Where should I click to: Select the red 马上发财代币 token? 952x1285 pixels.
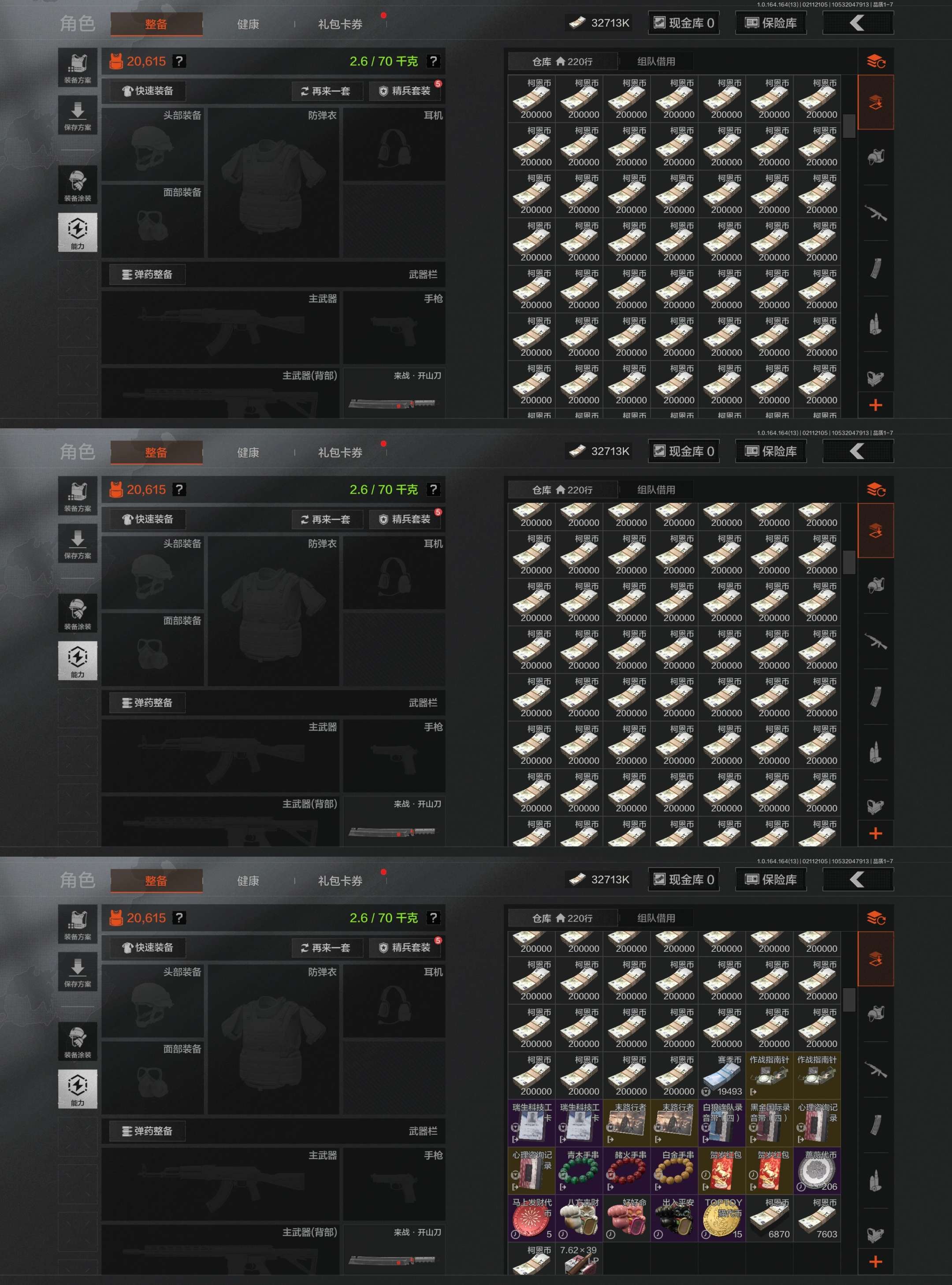532,1218
